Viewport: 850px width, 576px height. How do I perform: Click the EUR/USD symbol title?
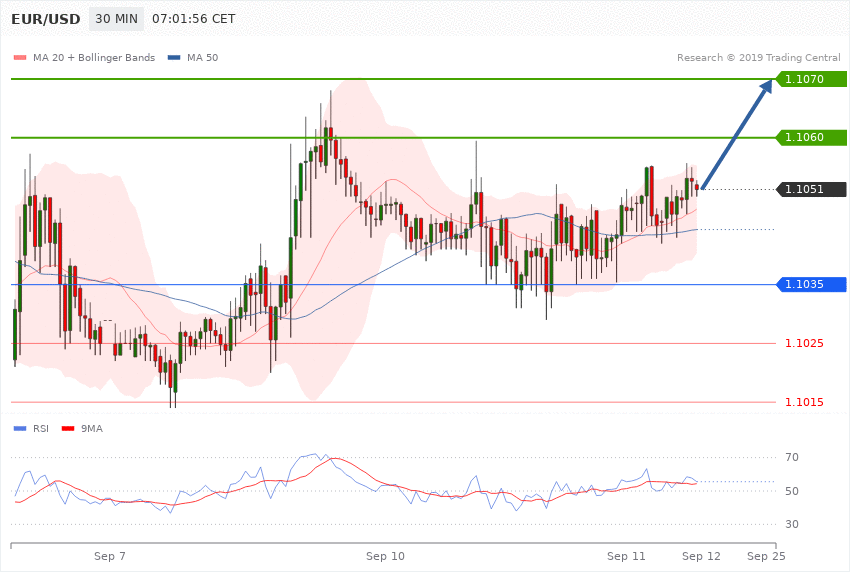pyautogui.click(x=46, y=19)
